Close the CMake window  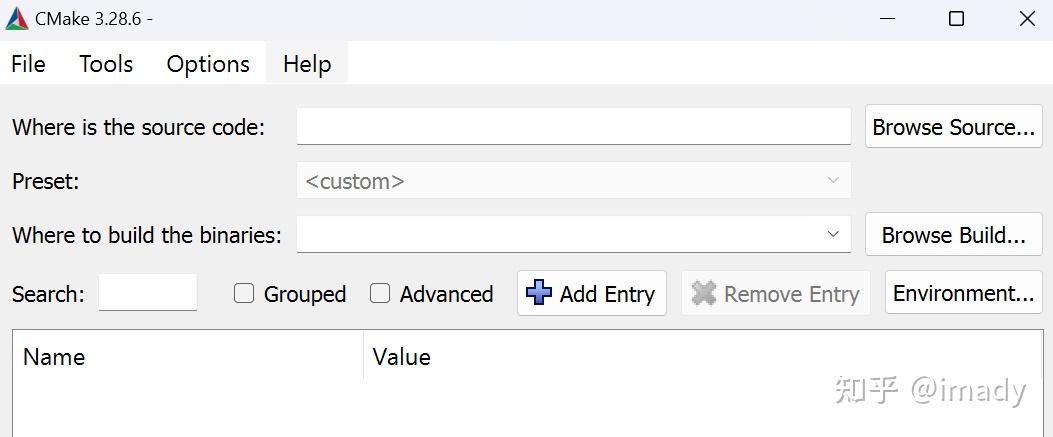[1027, 19]
